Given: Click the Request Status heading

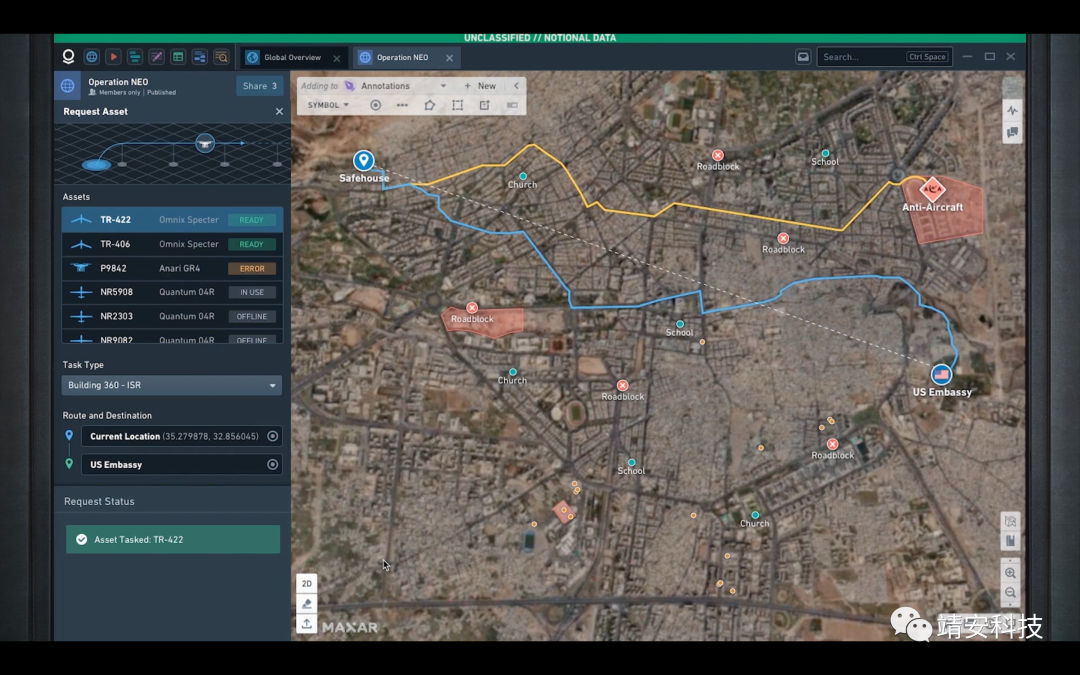Looking at the screenshot, I should pos(99,501).
